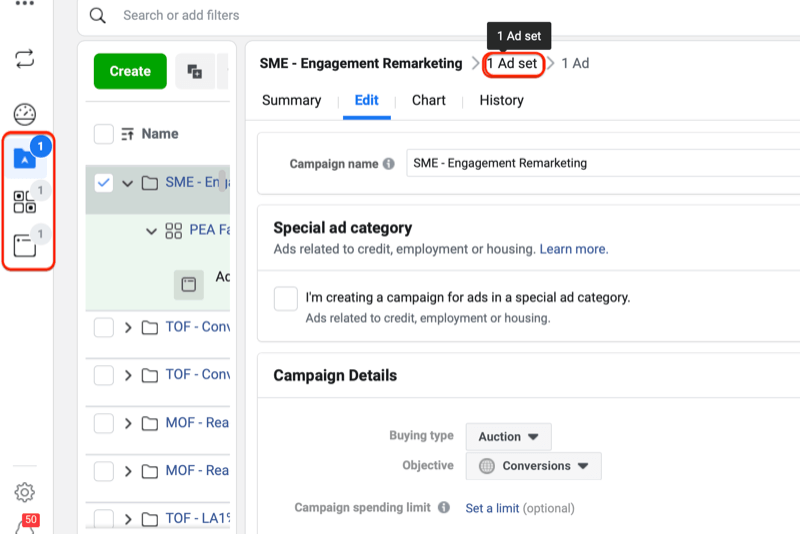Click the campaigns folder icon in sidebar
800x534 pixels.
click(x=25, y=158)
